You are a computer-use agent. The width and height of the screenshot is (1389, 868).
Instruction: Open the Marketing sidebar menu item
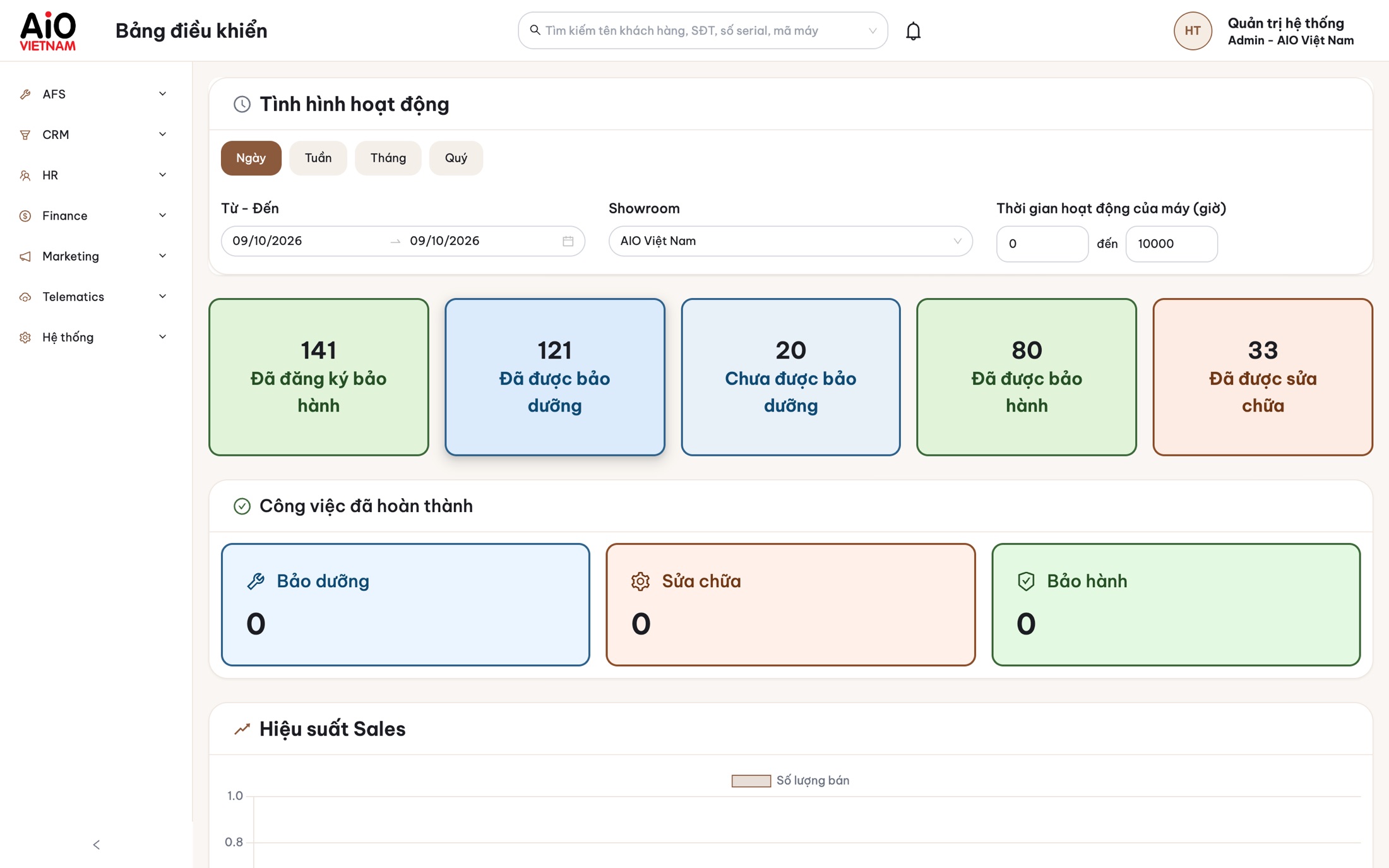[x=95, y=256]
